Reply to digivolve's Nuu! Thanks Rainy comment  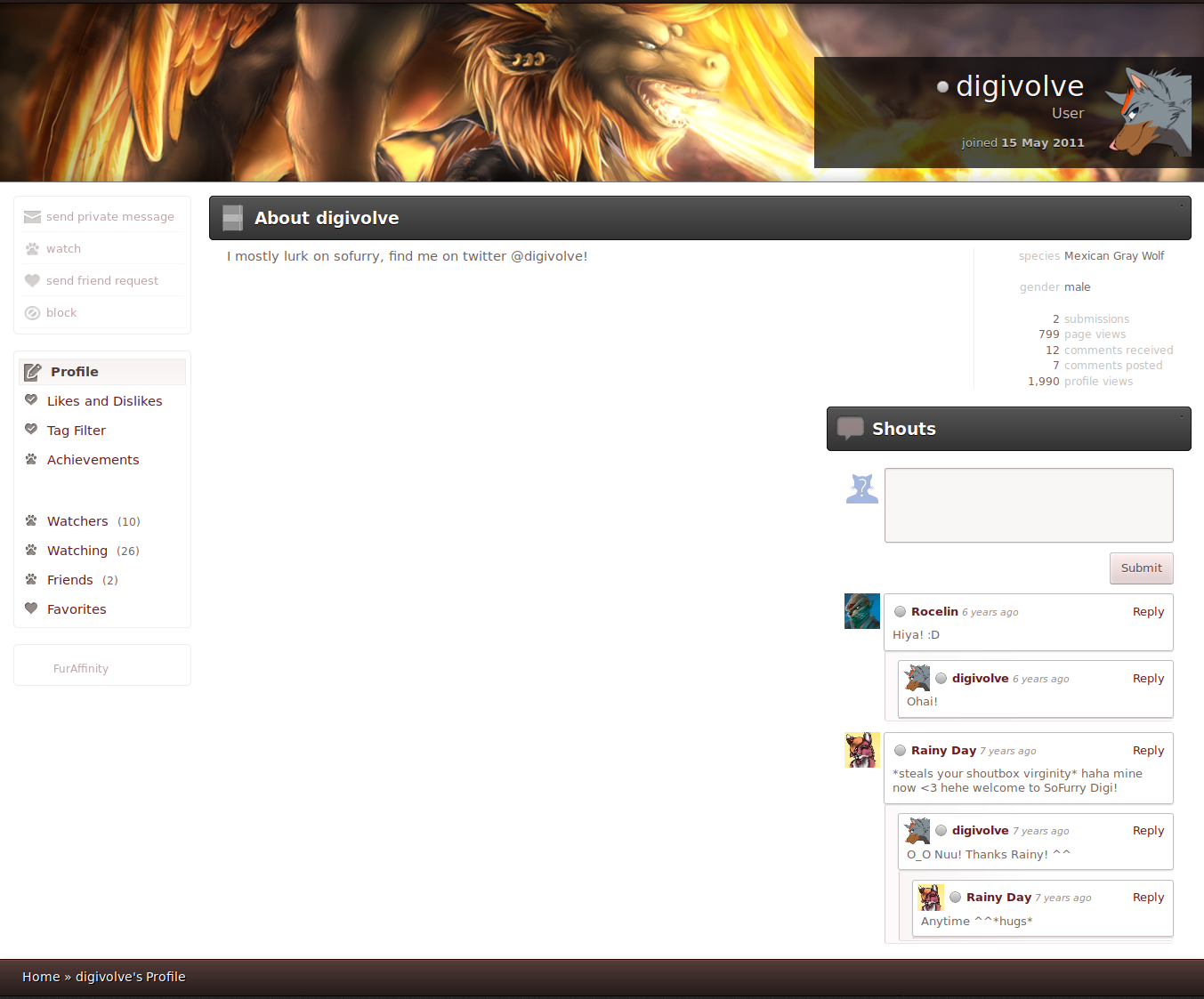[1148, 831]
